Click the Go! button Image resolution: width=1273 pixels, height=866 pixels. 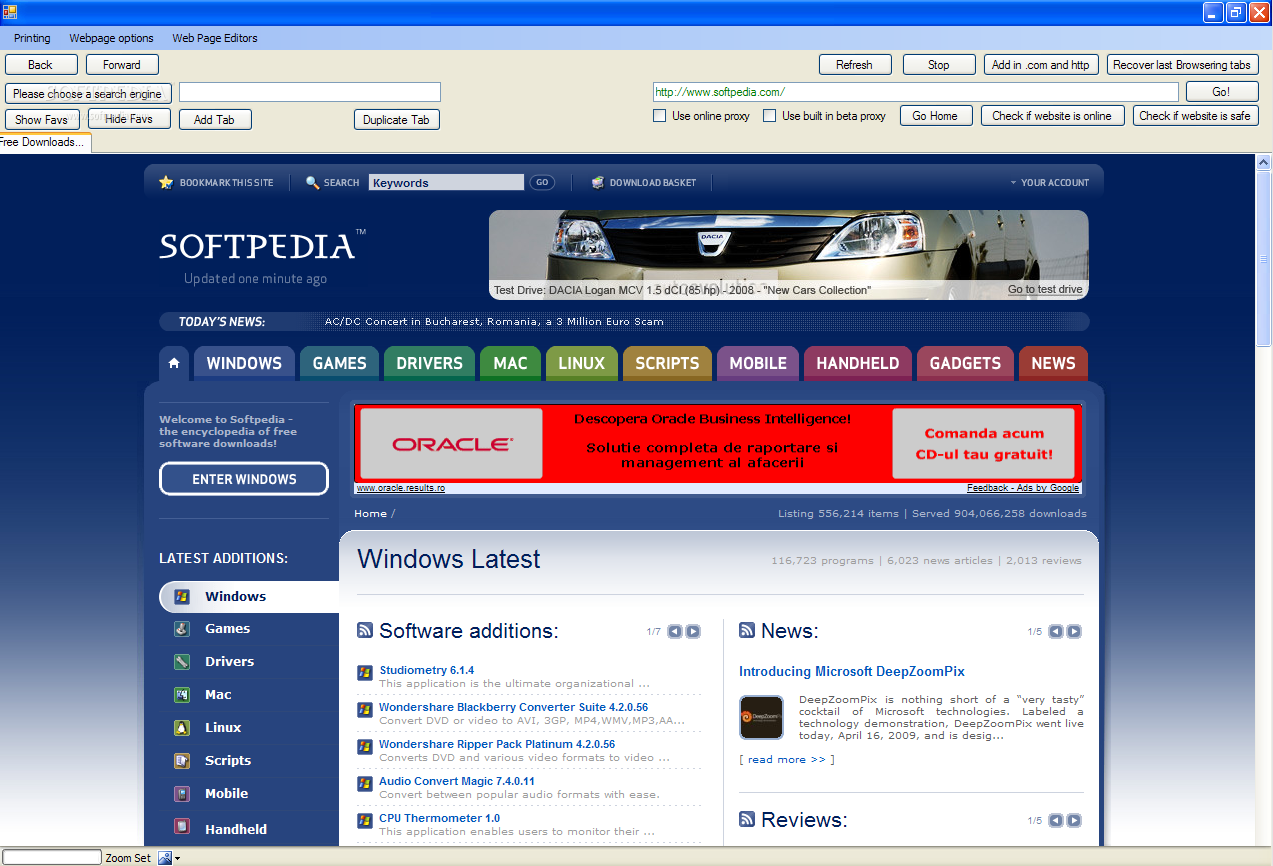pyautogui.click(x=1222, y=91)
